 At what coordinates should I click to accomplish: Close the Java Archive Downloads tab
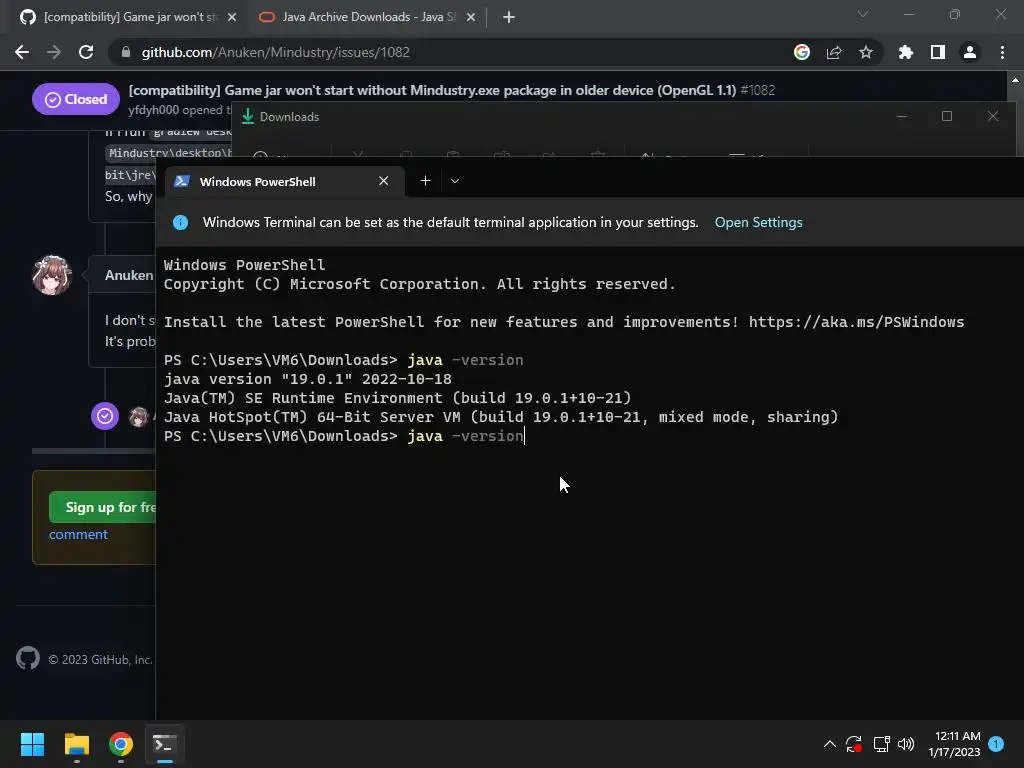tap(471, 17)
